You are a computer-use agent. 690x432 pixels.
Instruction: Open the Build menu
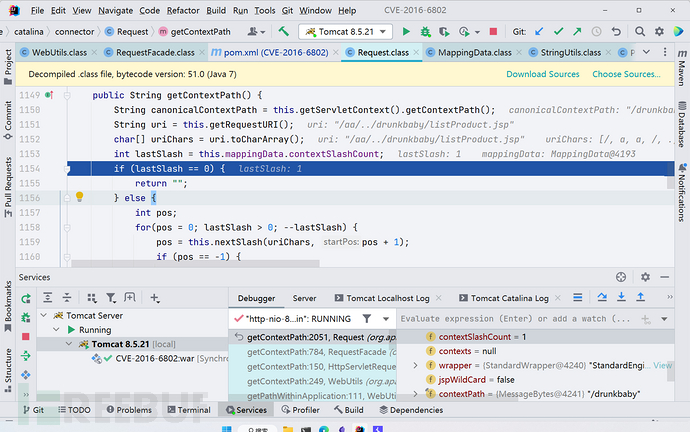coord(216,11)
